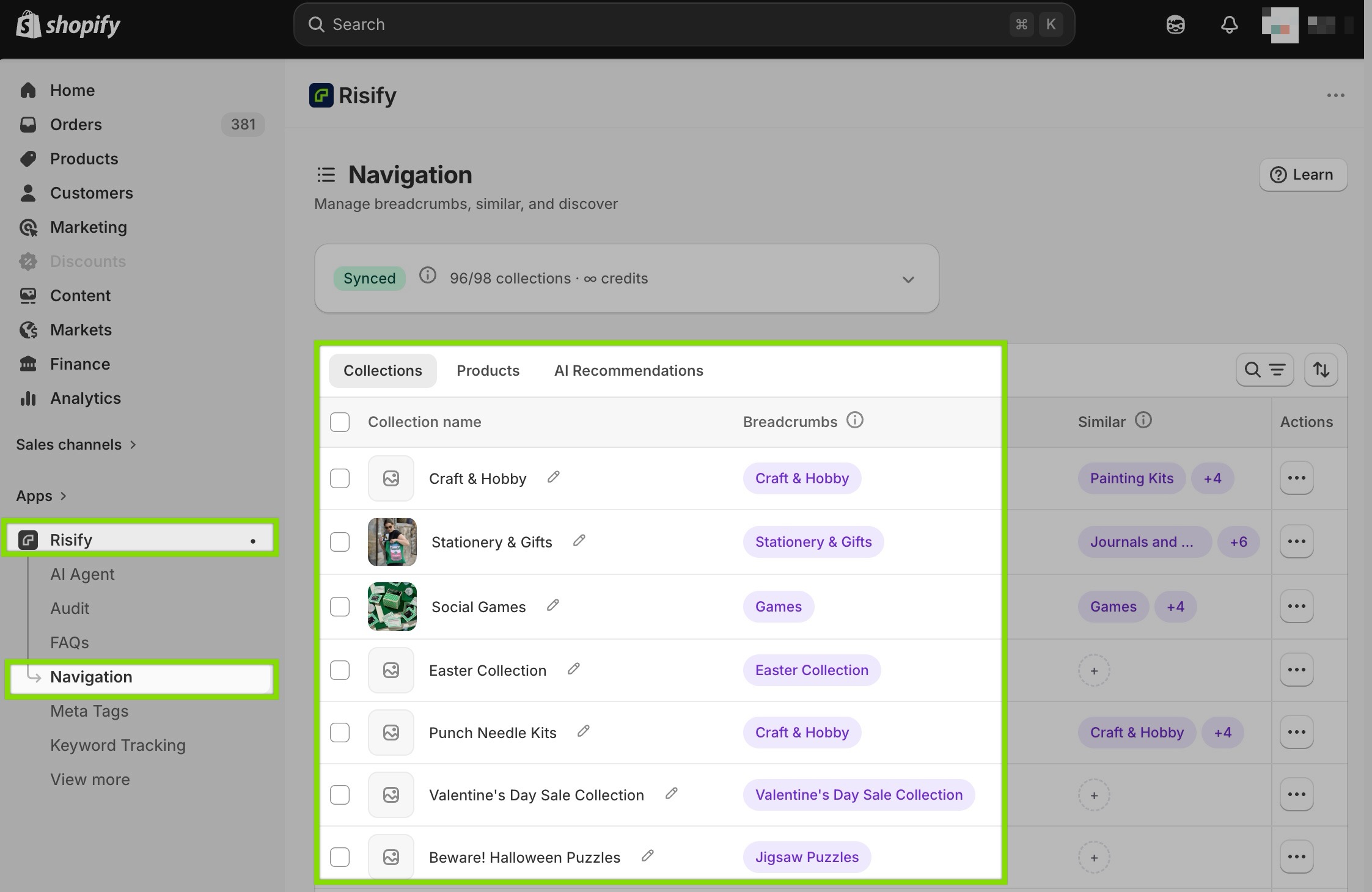Check the Craft & Hobby row checkbox
Viewport: 1372px width, 892px height.
(x=340, y=478)
